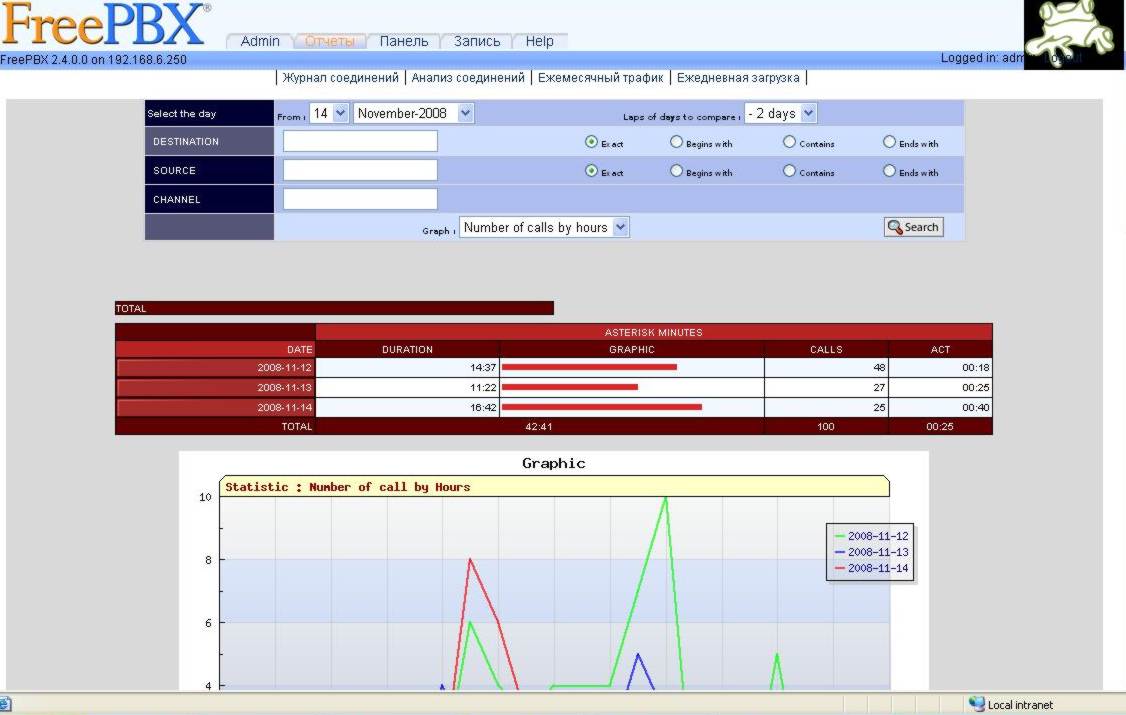Open Ежедневная загрузка report
The height and width of the screenshot is (715, 1126).
coord(738,78)
